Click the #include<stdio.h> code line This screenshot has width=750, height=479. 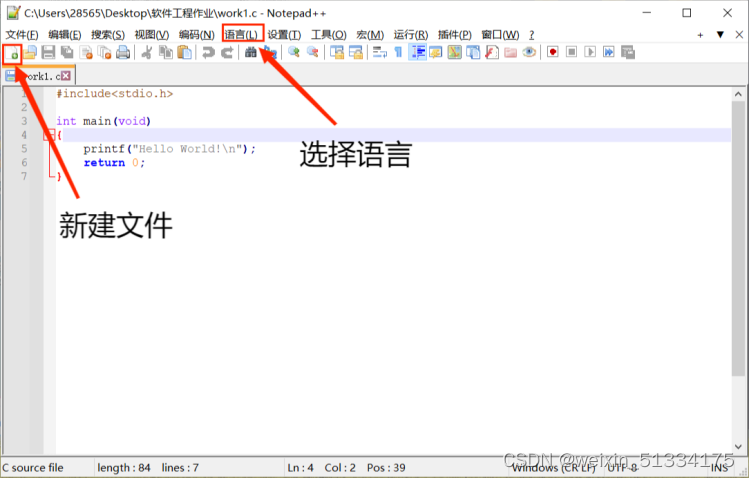click(x=115, y=93)
